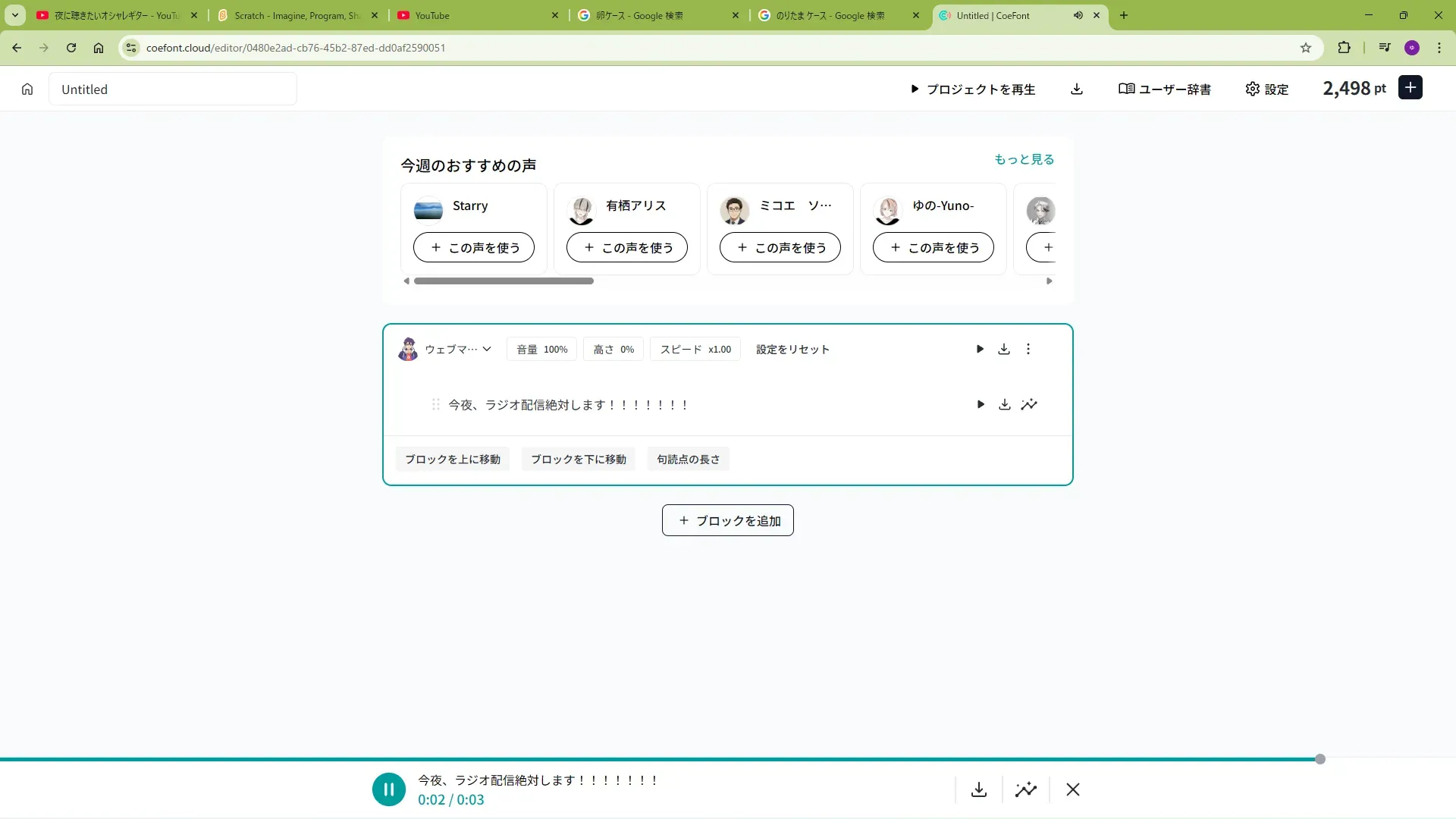Open the もっと見る link

coord(1024,159)
